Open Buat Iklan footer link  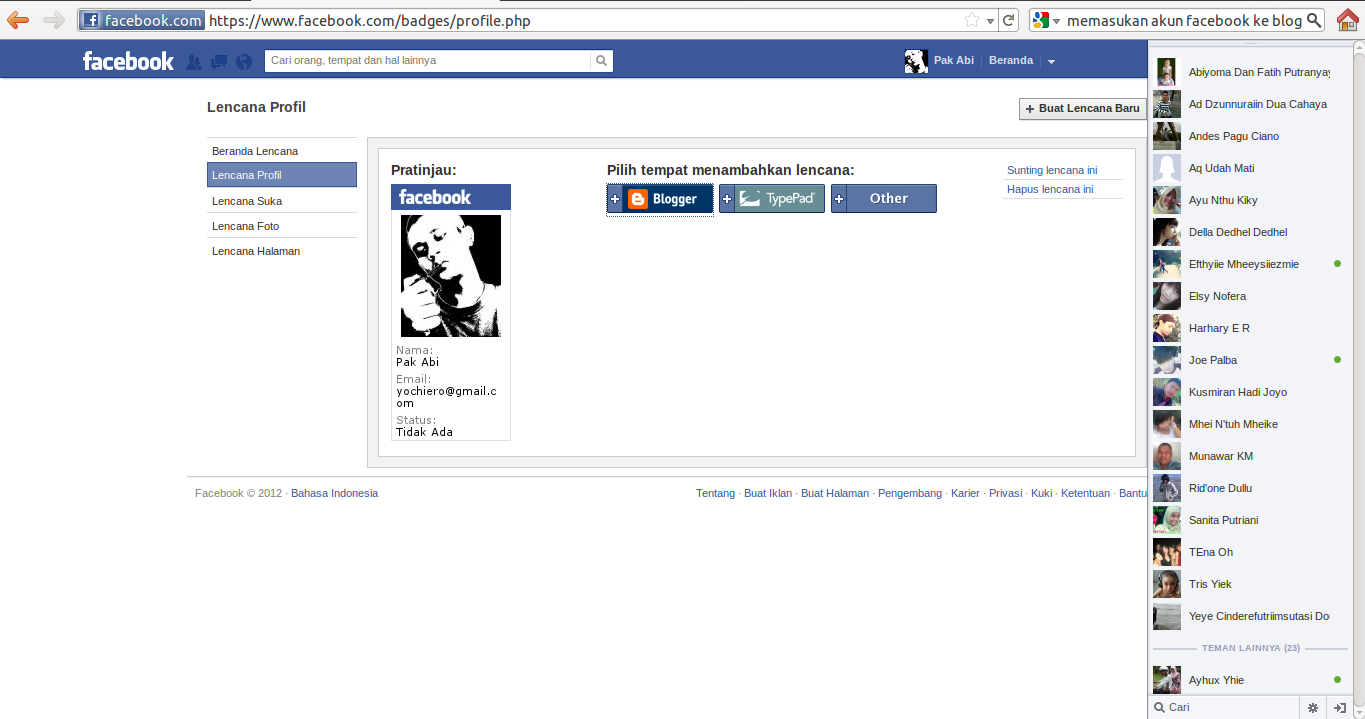(x=768, y=493)
